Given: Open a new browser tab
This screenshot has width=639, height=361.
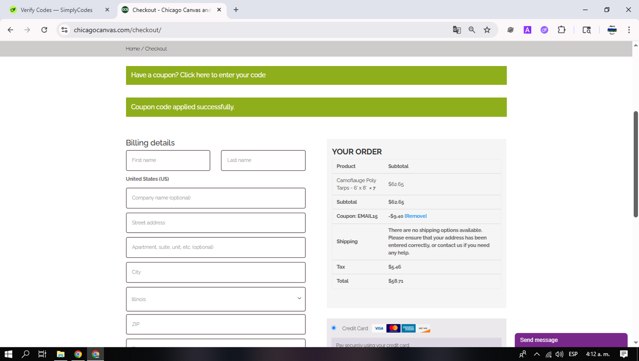Looking at the screenshot, I should click(x=236, y=10).
